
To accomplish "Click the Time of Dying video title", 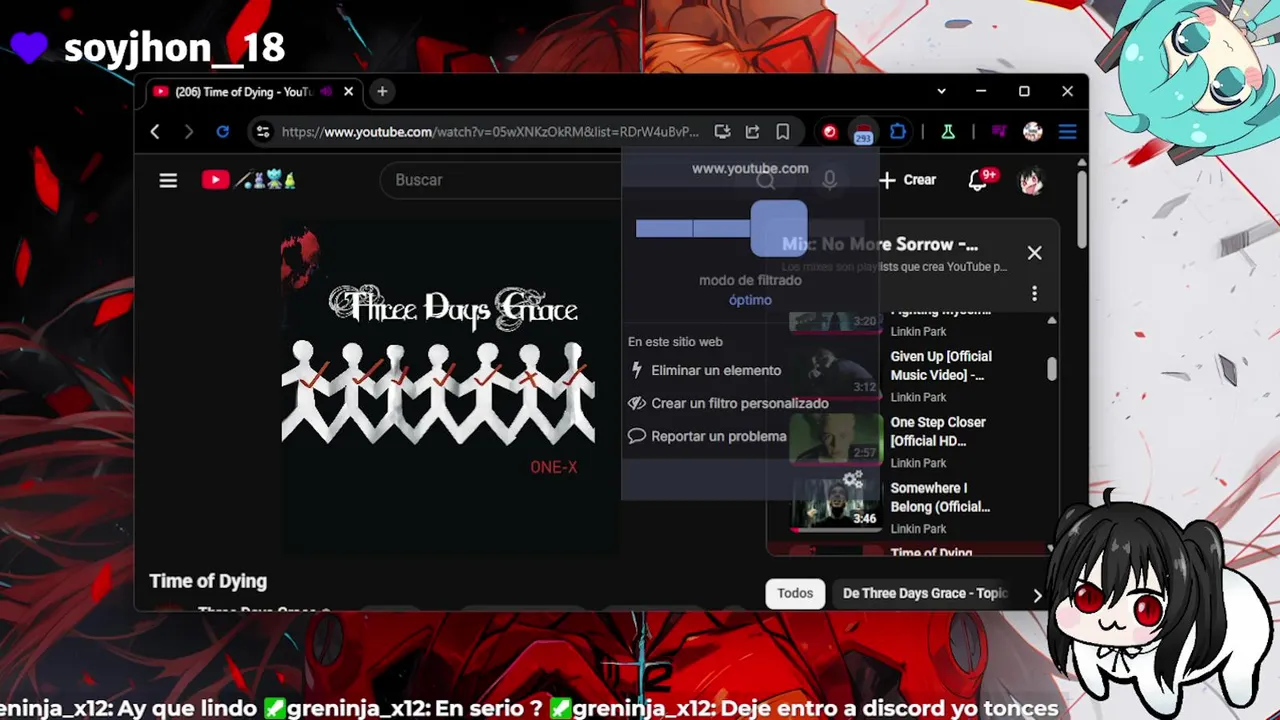I will [208, 581].
